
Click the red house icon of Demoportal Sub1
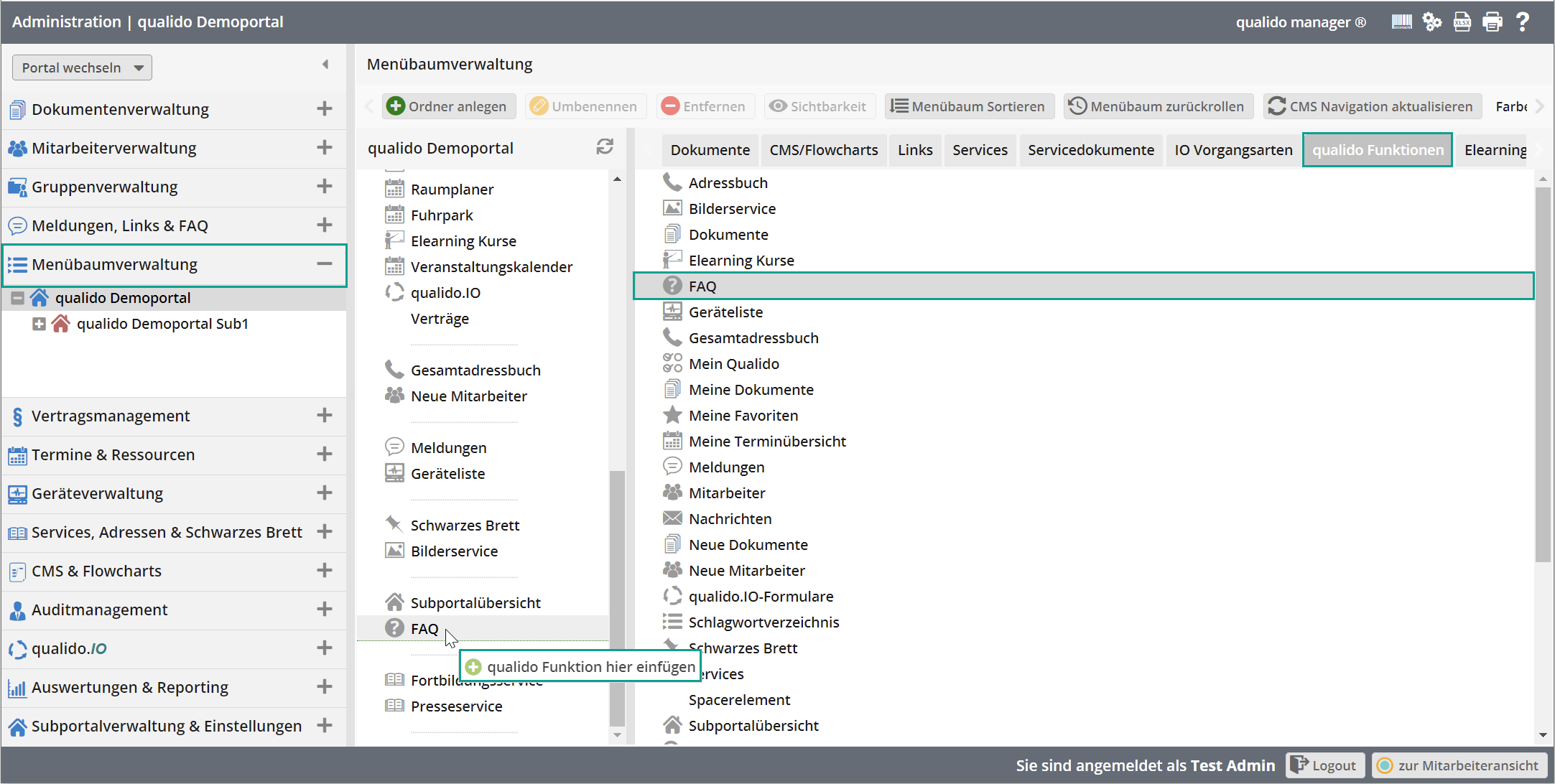pos(61,323)
